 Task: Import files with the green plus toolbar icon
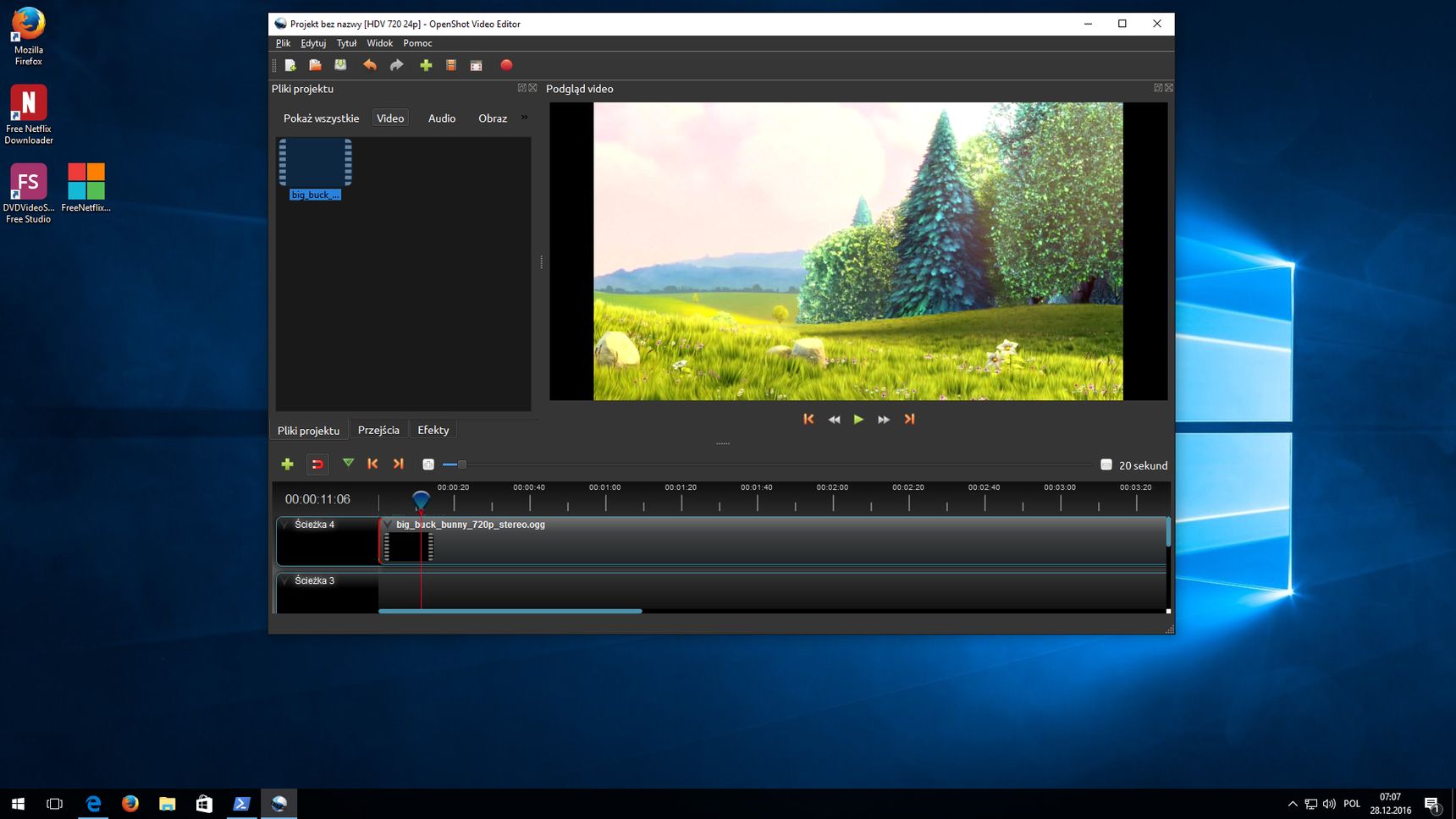coord(426,65)
